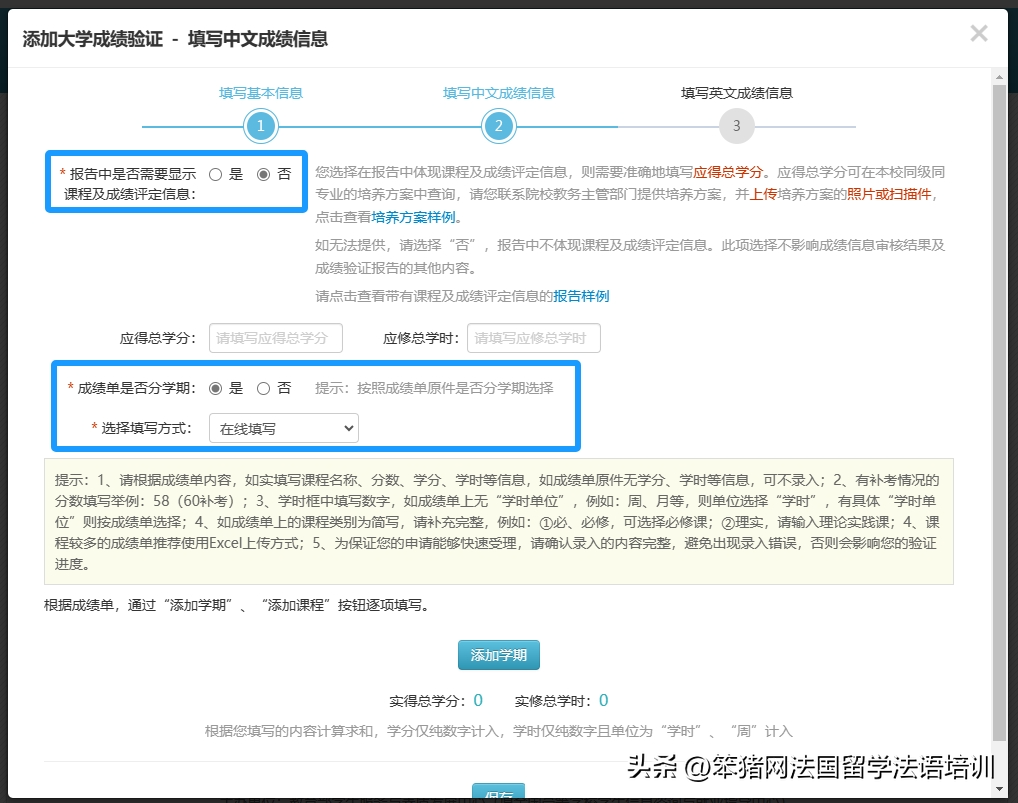Open the 报告样例 link
Viewport: 1018px width, 803px height.
click(x=581, y=296)
